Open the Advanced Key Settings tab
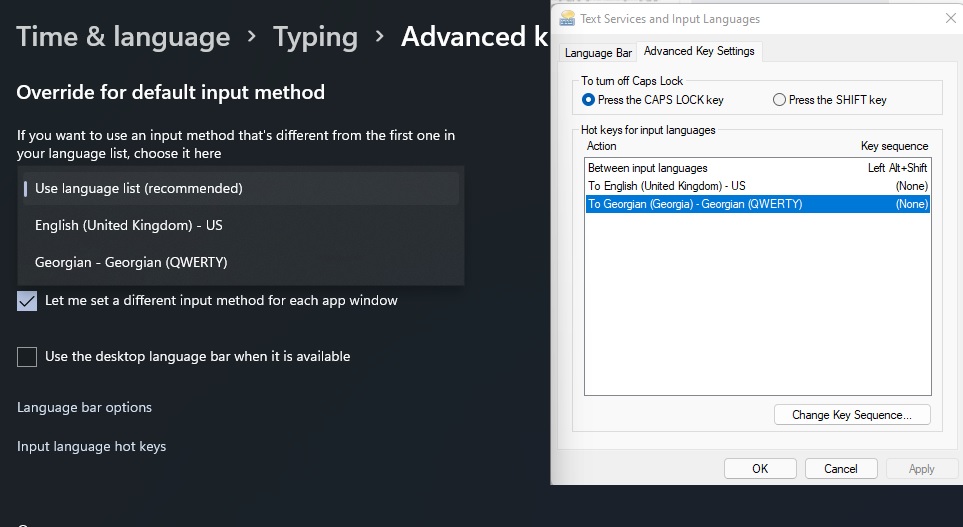This screenshot has width=963, height=527. coord(699,52)
